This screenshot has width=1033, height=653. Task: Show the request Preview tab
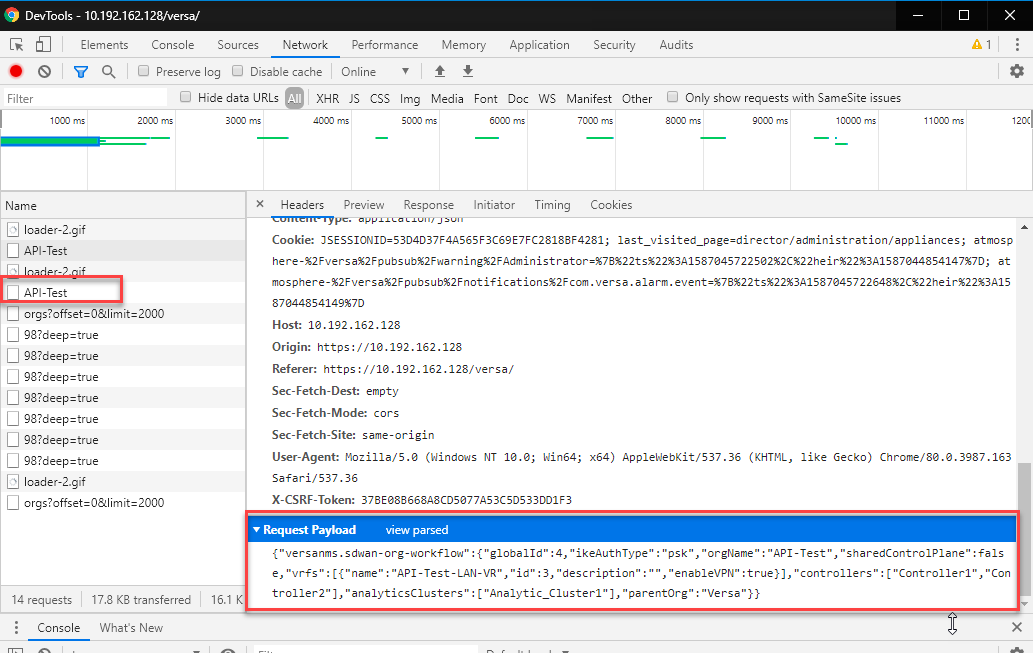click(x=364, y=205)
